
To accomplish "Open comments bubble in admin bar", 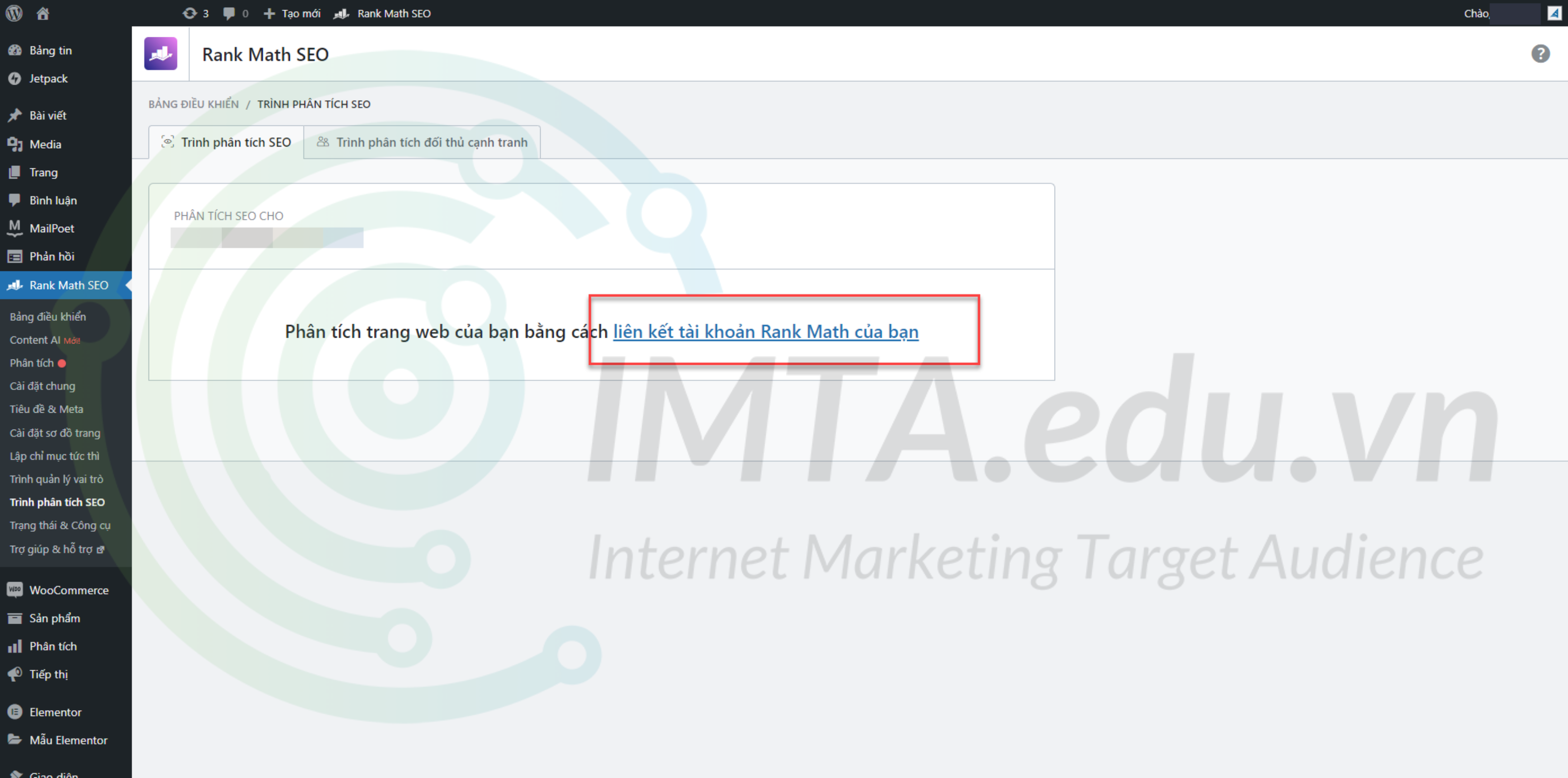I will tap(235, 13).
